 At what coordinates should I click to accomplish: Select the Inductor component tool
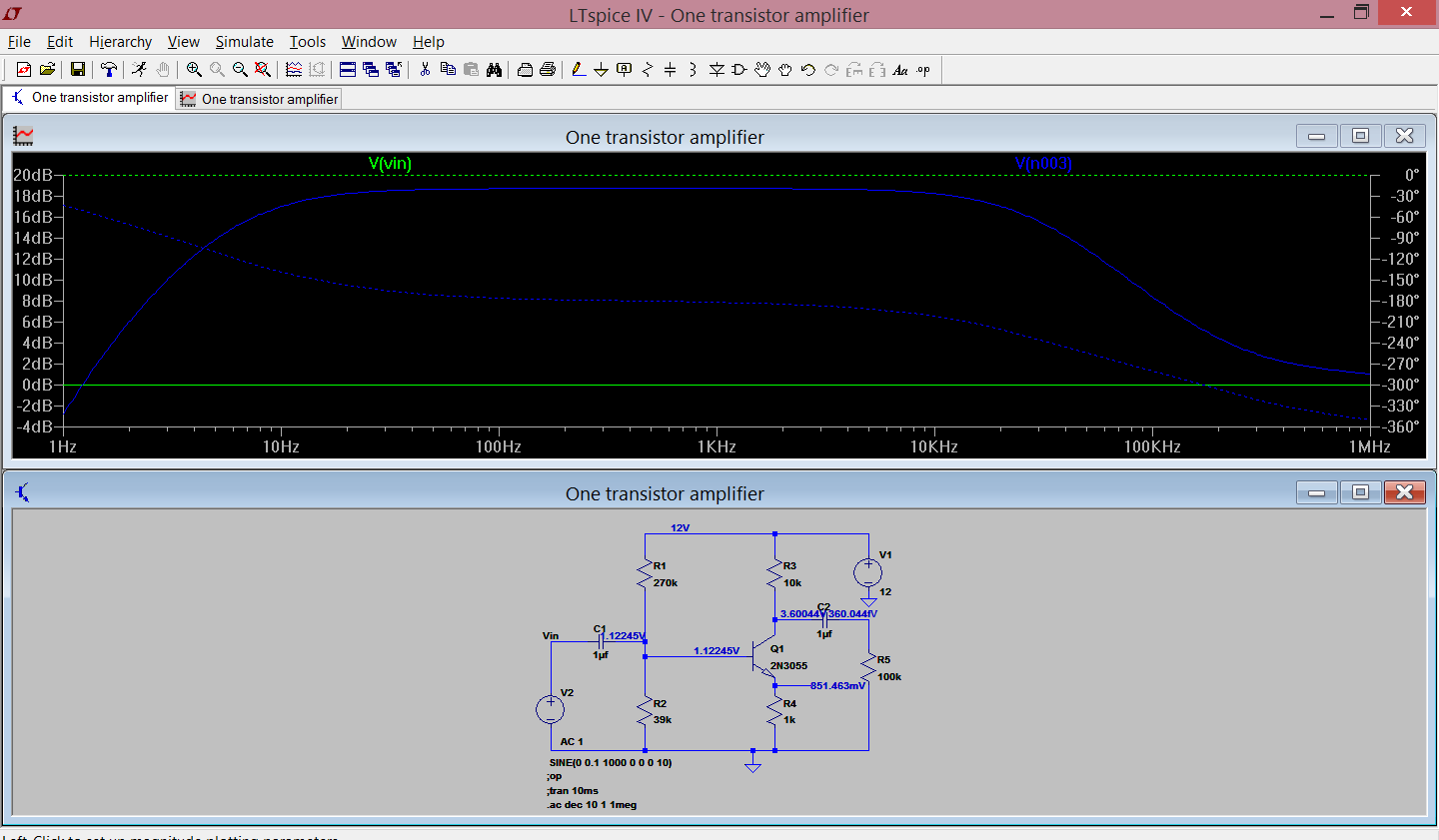[x=693, y=69]
